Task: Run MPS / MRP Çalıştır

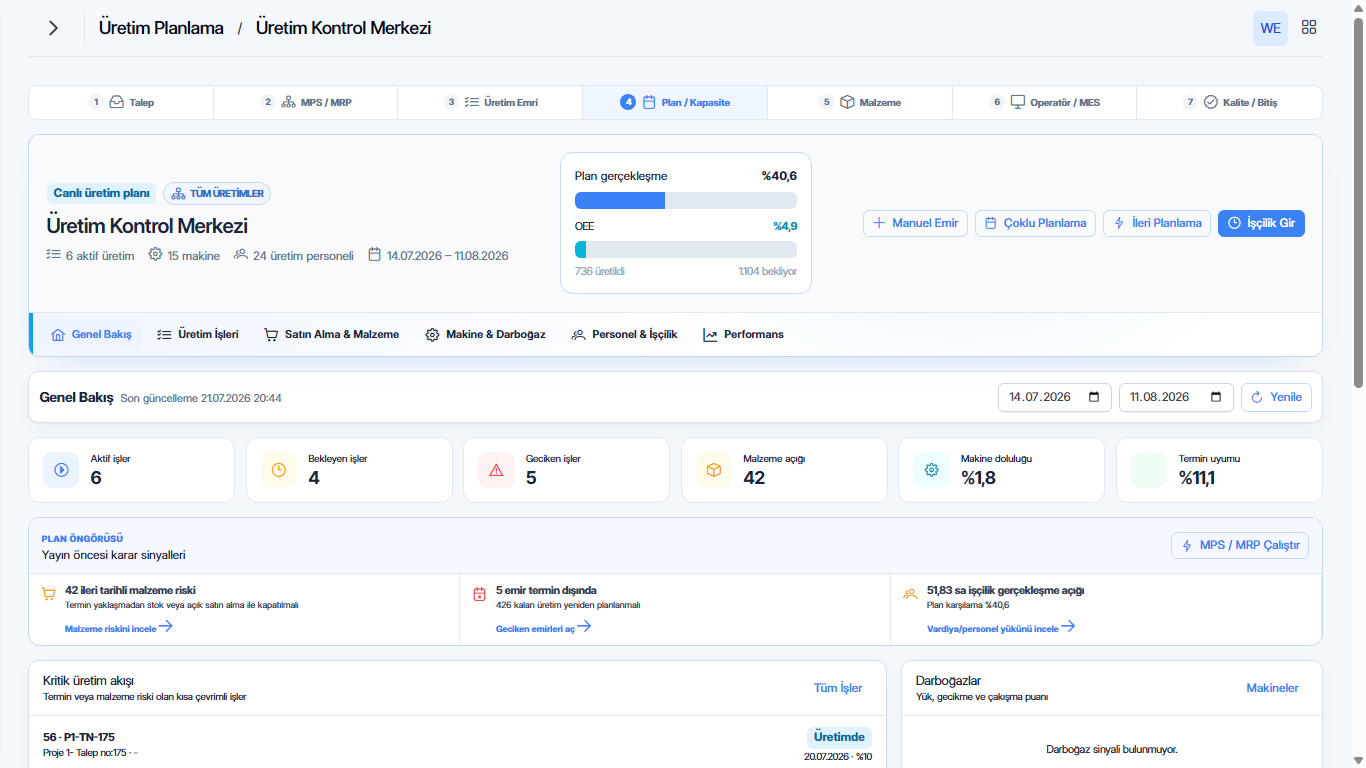Action: [1240, 545]
